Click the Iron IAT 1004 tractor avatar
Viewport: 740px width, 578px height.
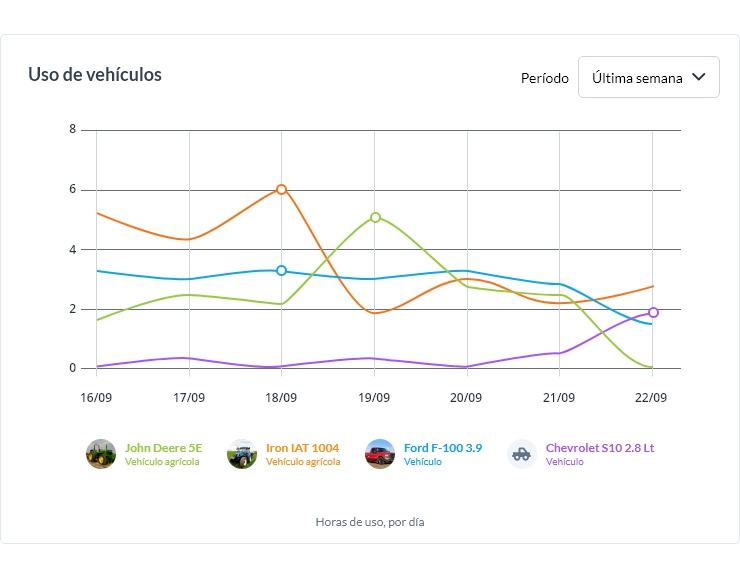tap(242, 454)
